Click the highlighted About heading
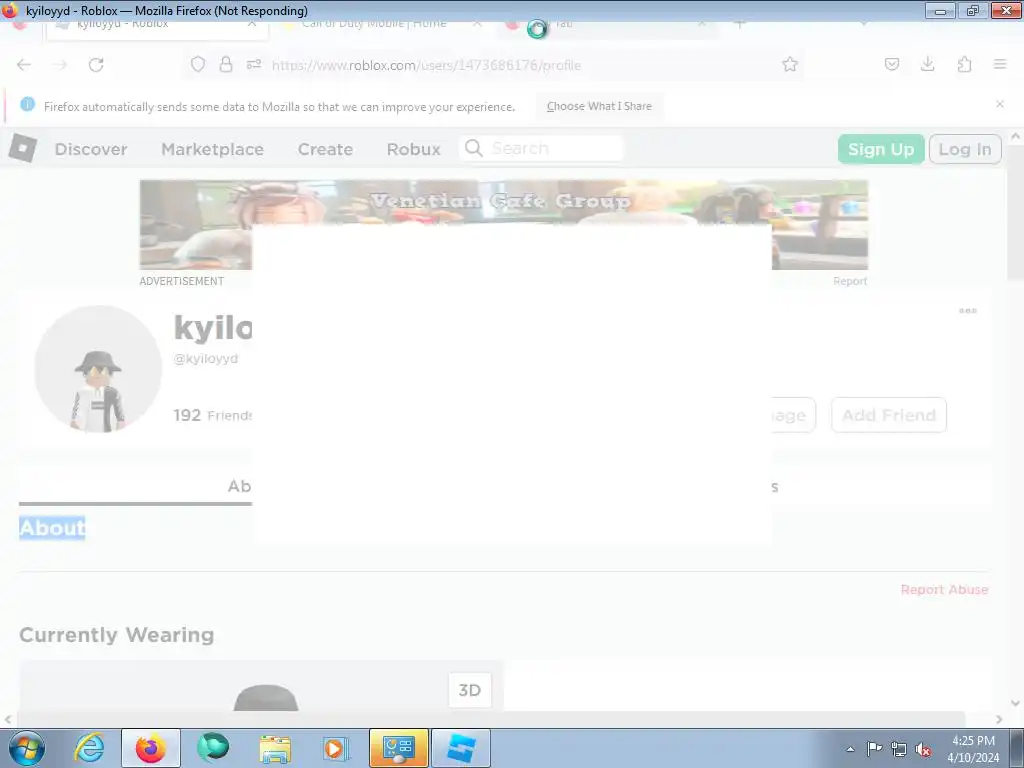Viewport: 1024px width, 768px height. [52, 528]
